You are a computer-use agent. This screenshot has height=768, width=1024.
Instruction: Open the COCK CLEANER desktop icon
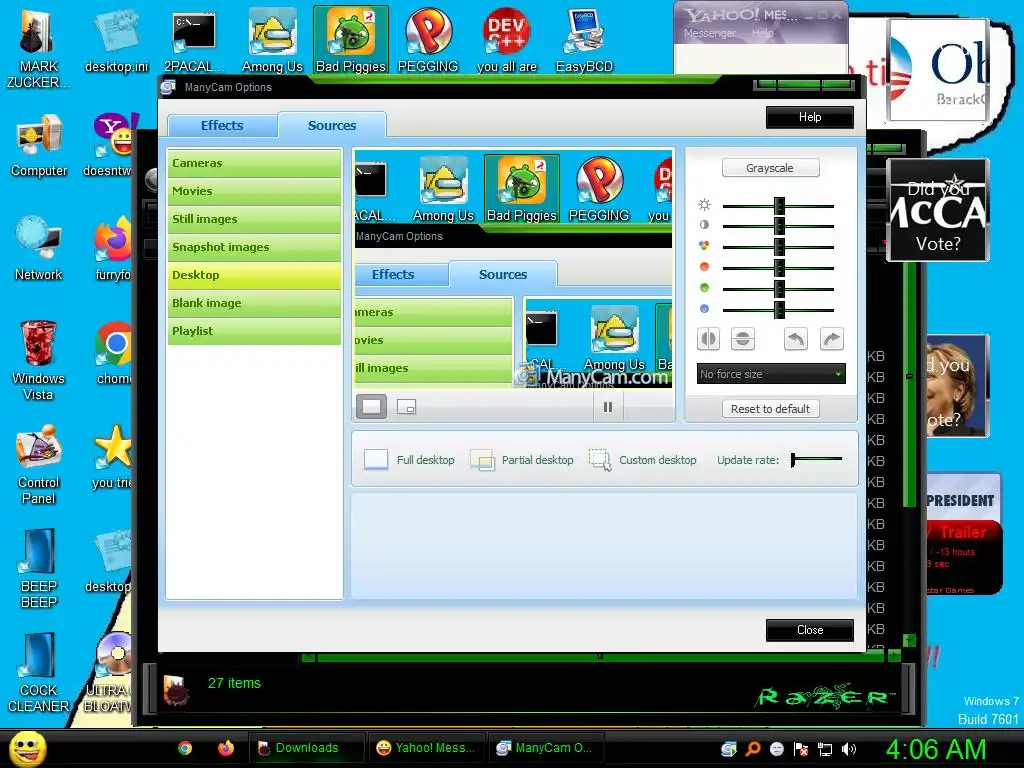[39, 672]
